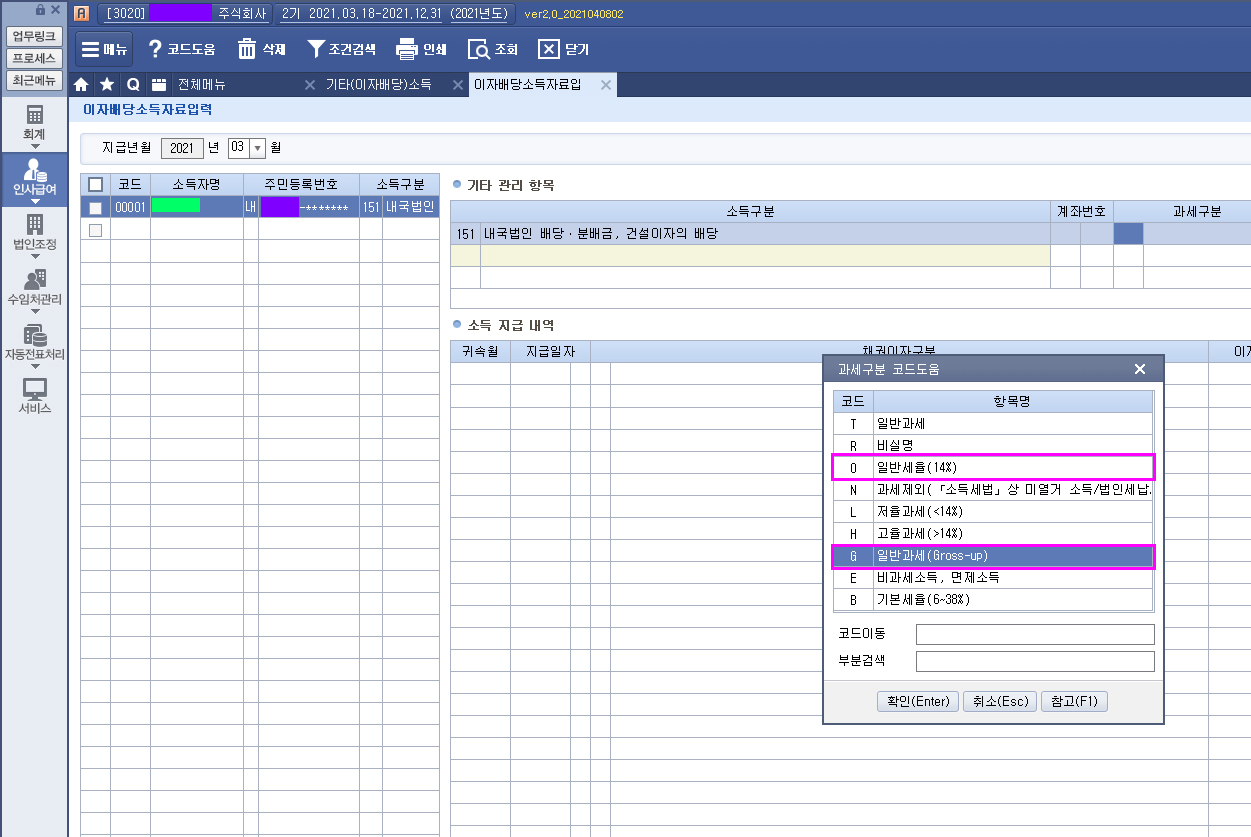Toggle the select-all checkbox in list header
Screen dimensions: 1251x837
(95, 184)
